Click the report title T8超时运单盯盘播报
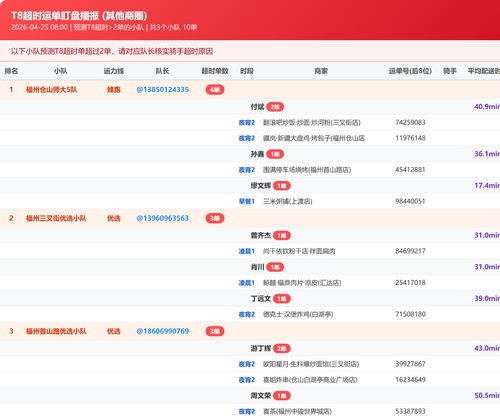The width and height of the screenshot is (500, 416). coord(55,16)
